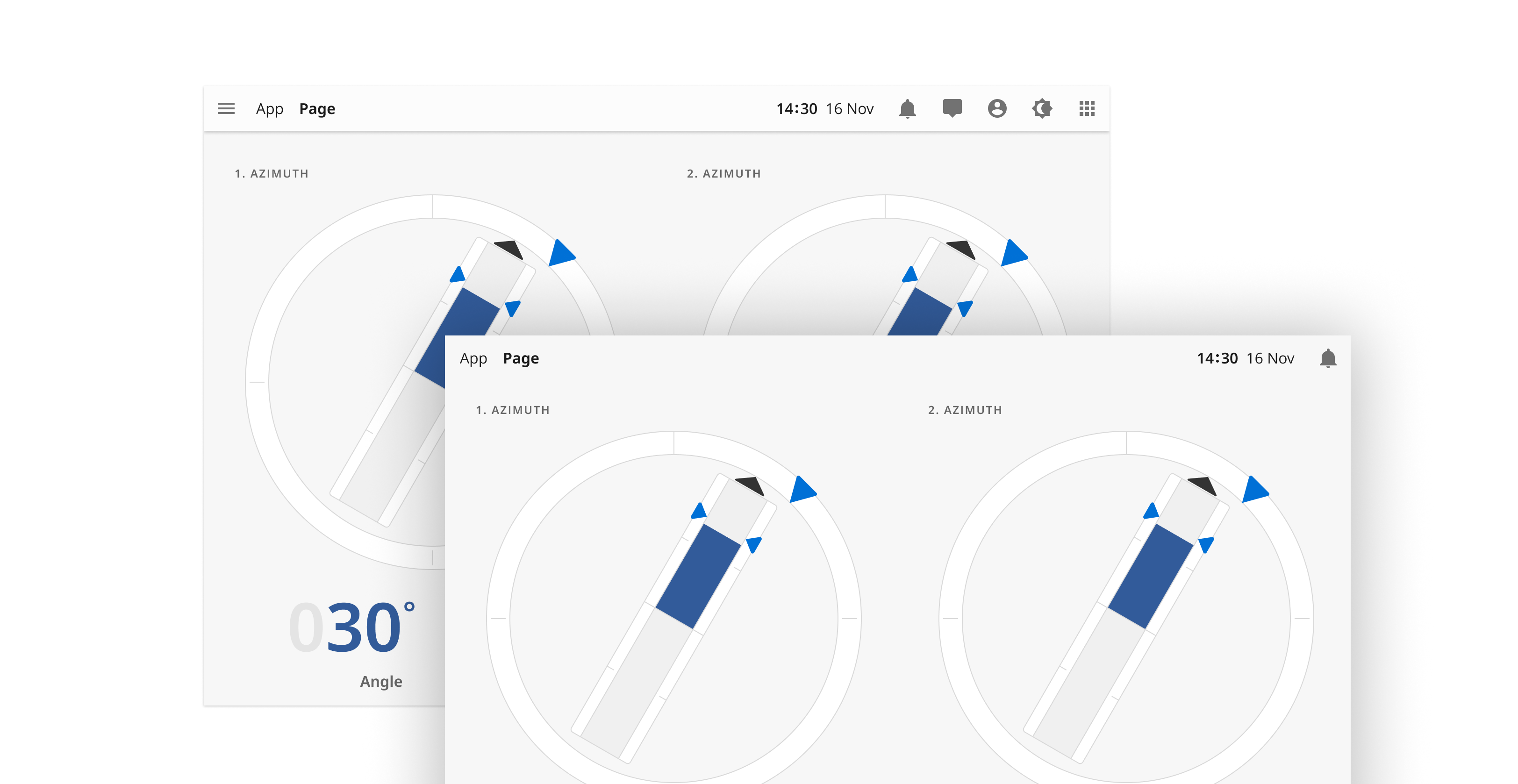Click black heading arrow, back window azimuth 1

tap(510, 249)
